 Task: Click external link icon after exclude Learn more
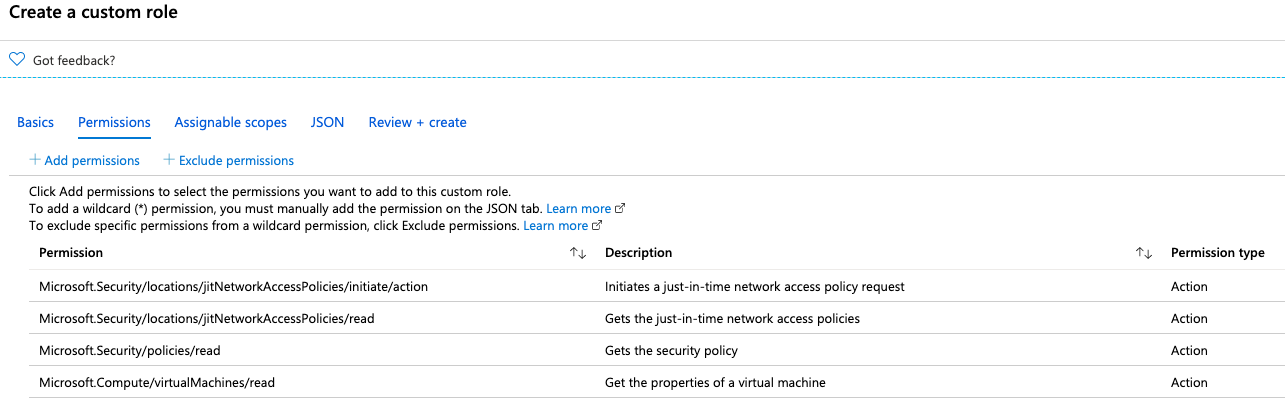(x=597, y=226)
